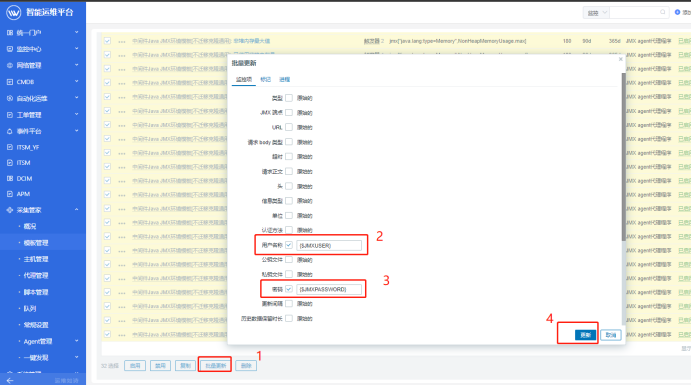
Task: Expand the 工单管理 menu chevron
Action: (x=77, y=114)
